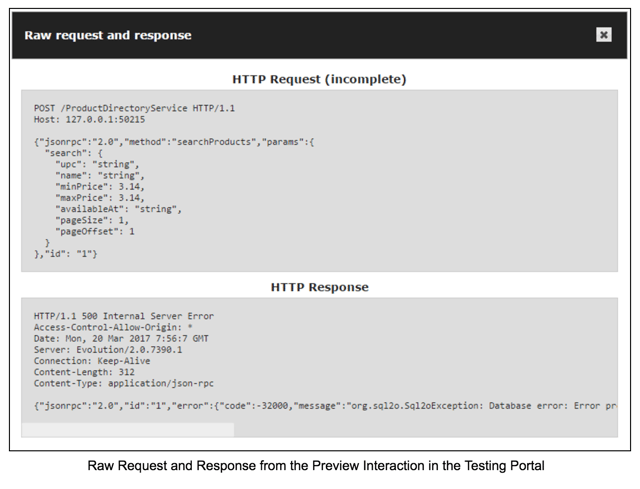Image resolution: width=640 pixels, height=489 pixels.
Task: Click the JSON error line with Sql2oException
Action: pyautogui.click(x=325, y=406)
